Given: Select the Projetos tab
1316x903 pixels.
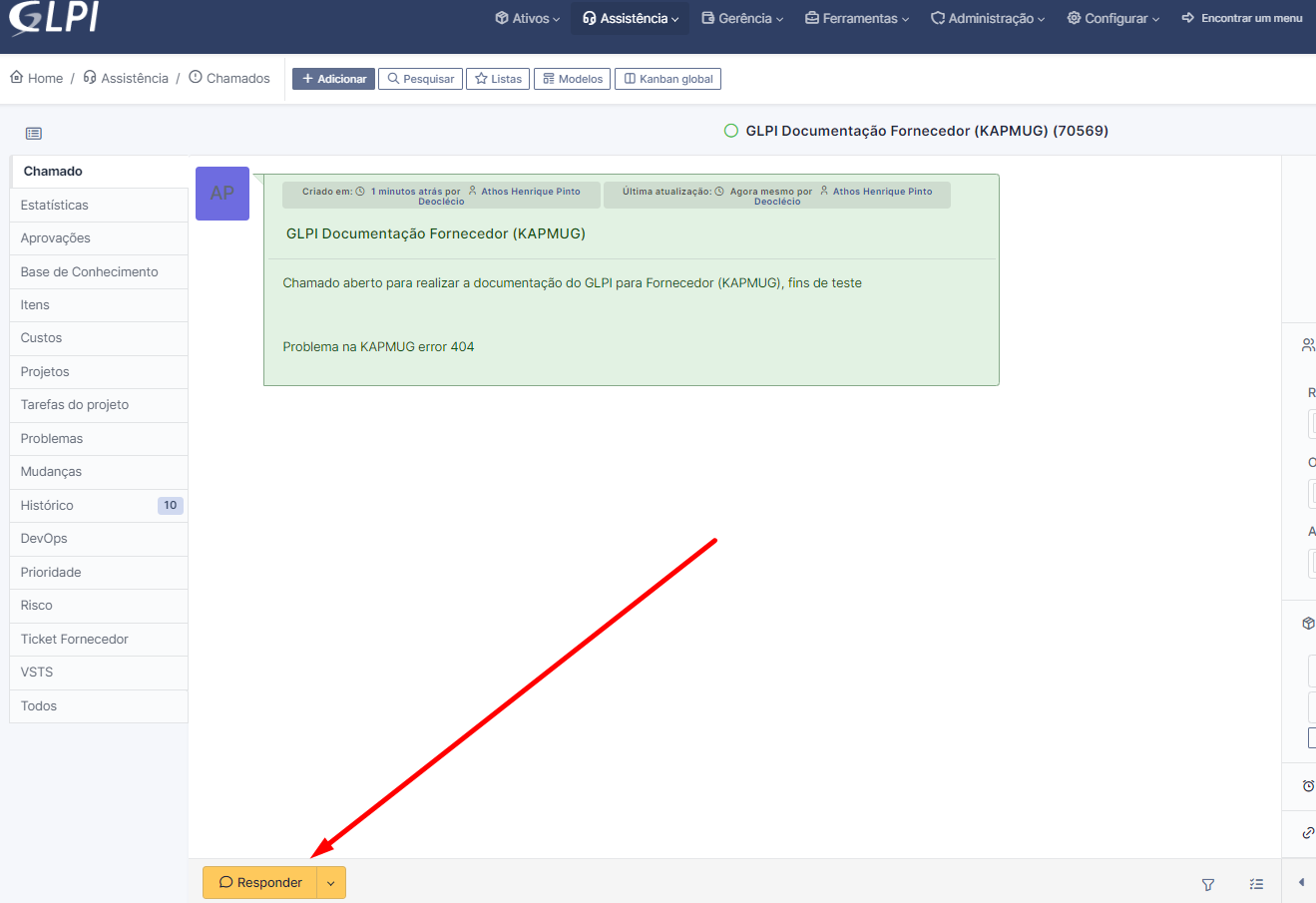Looking at the screenshot, I should pos(99,372).
